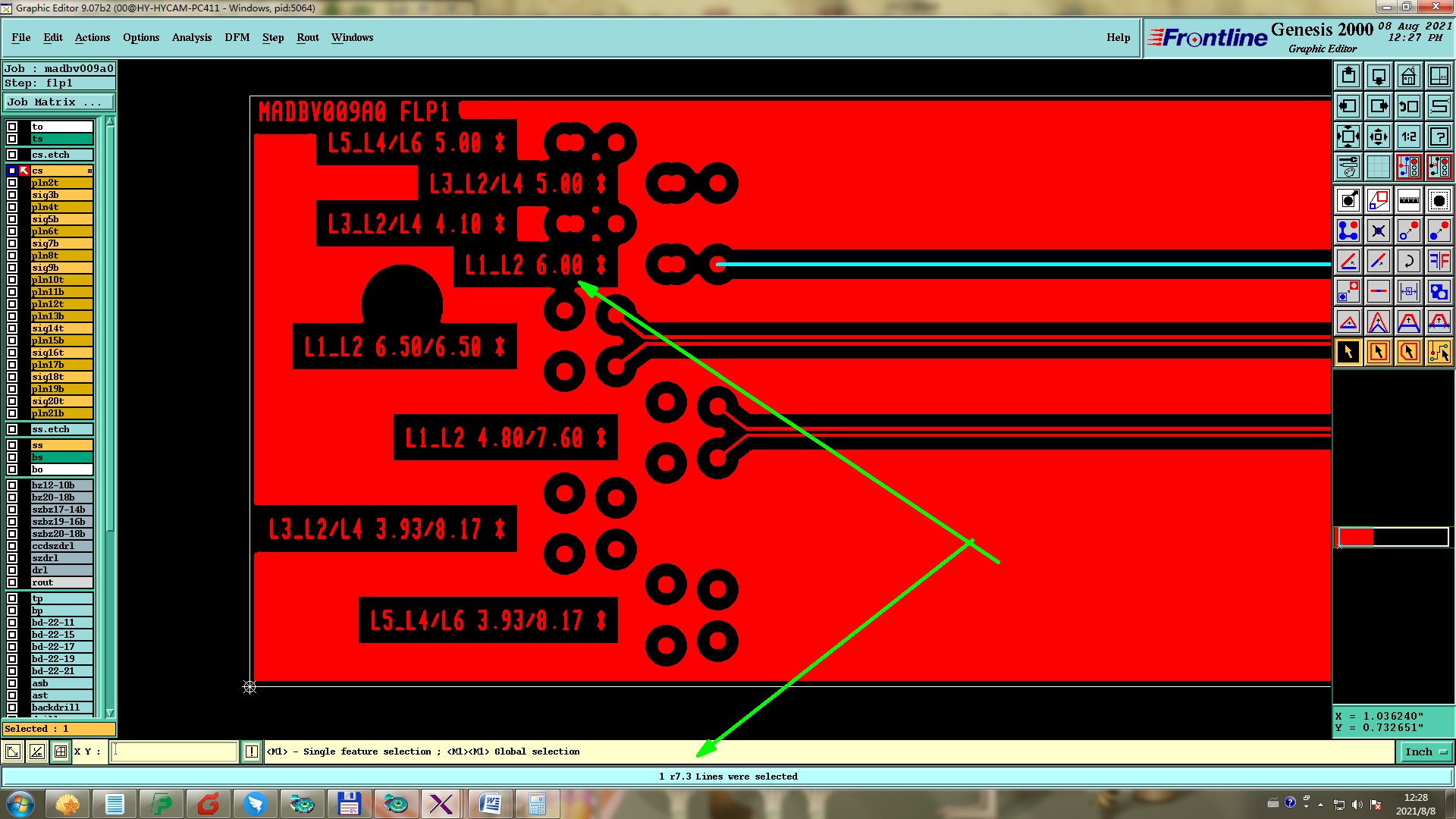The image size is (1456, 819).
Task: Select the net selection pointer tool
Action: (x=1439, y=353)
